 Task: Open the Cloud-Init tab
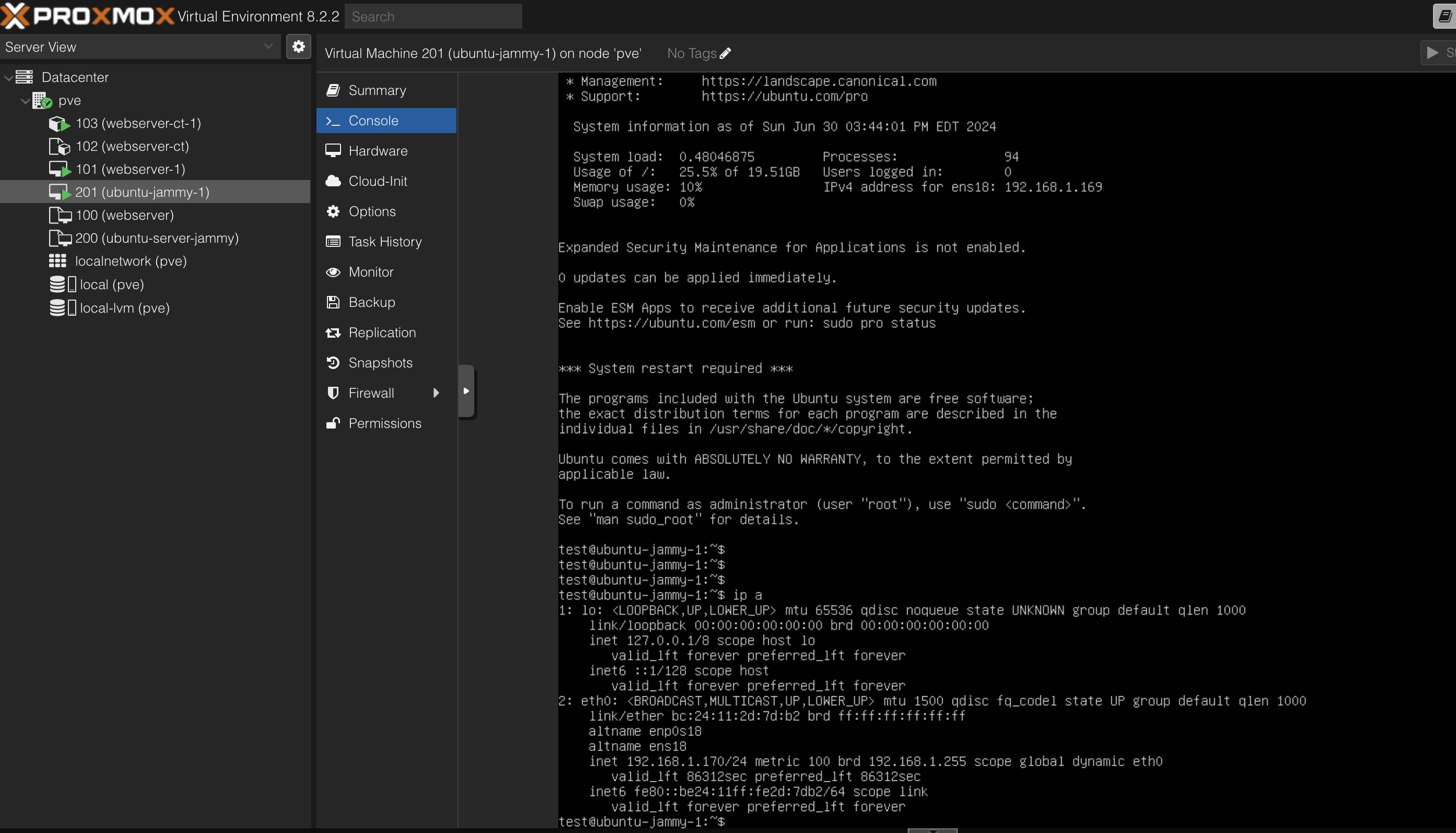(386, 181)
